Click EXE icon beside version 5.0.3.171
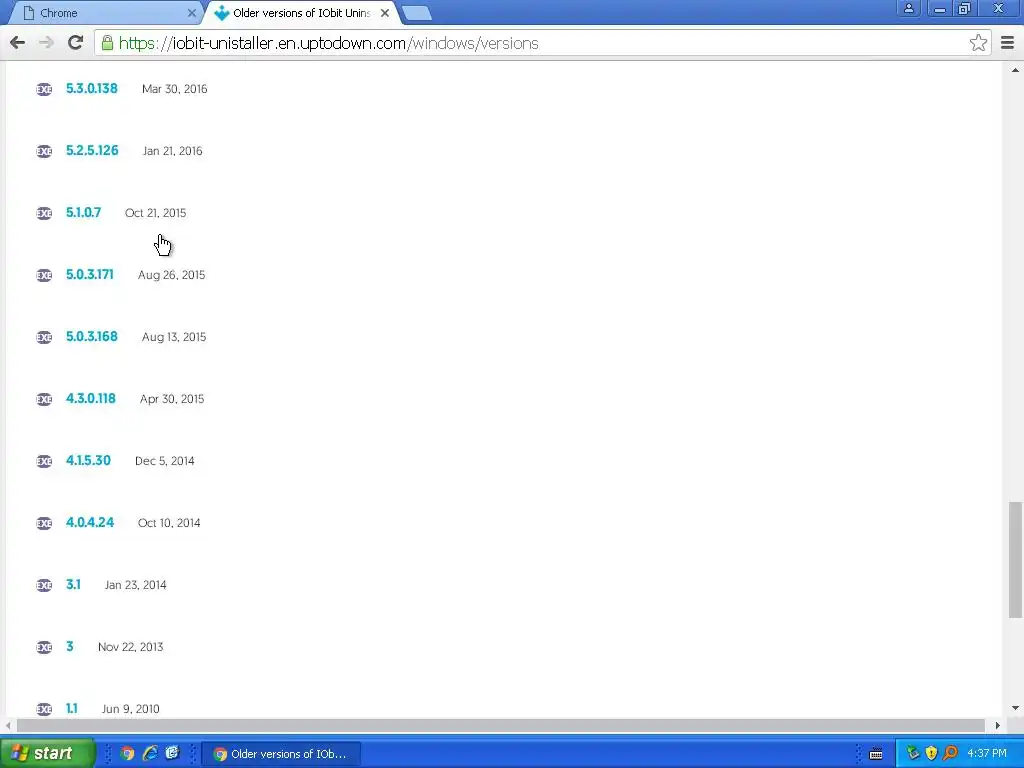The image size is (1024, 768). click(x=44, y=276)
